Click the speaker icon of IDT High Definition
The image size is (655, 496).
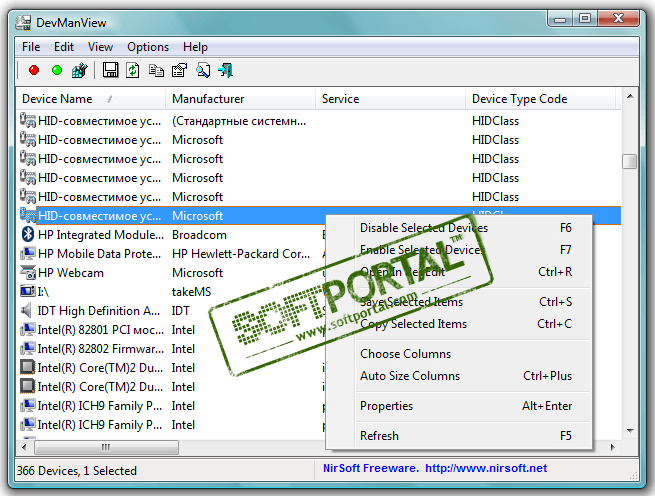pyautogui.click(x=26, y=310)
